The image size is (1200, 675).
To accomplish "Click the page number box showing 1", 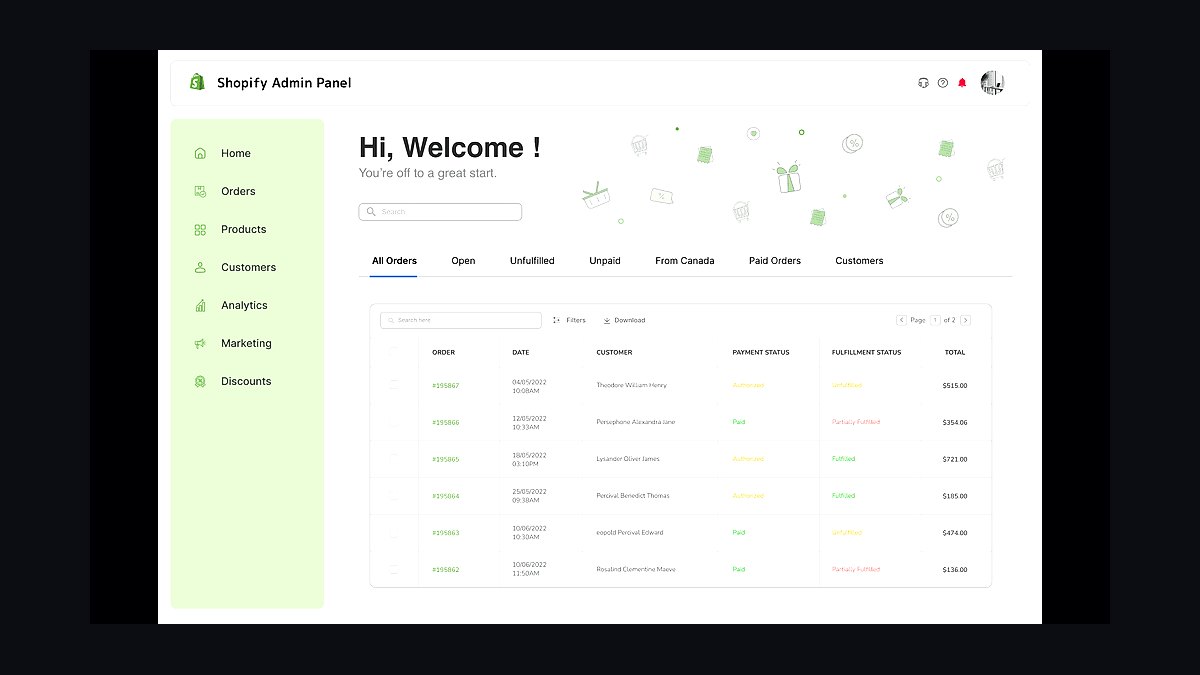I will click(x=936, y=320).
